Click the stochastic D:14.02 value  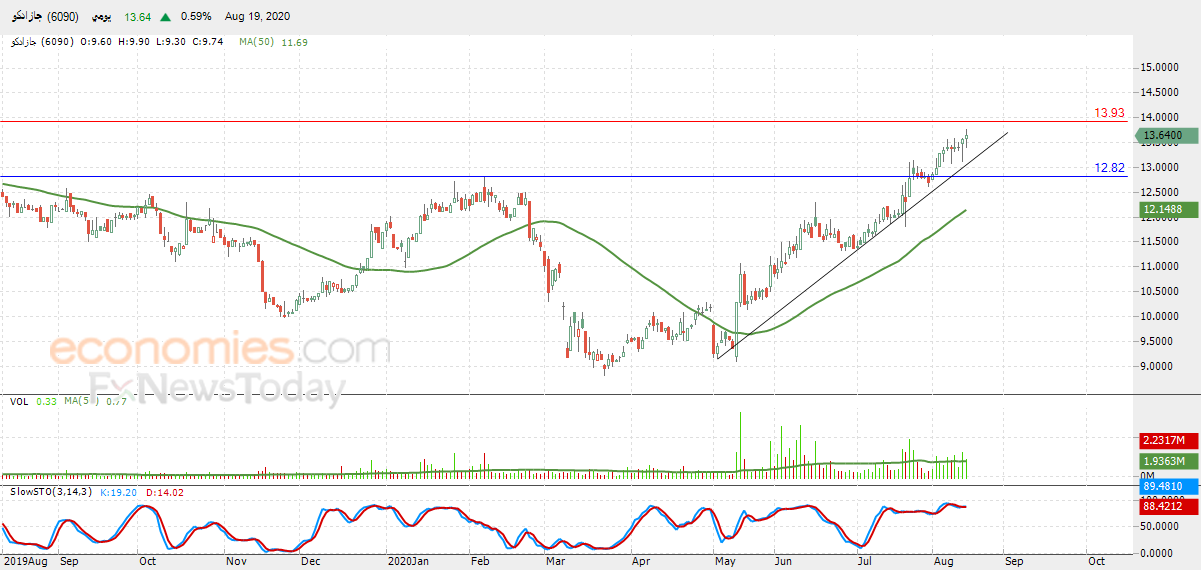tap(165, 492)
